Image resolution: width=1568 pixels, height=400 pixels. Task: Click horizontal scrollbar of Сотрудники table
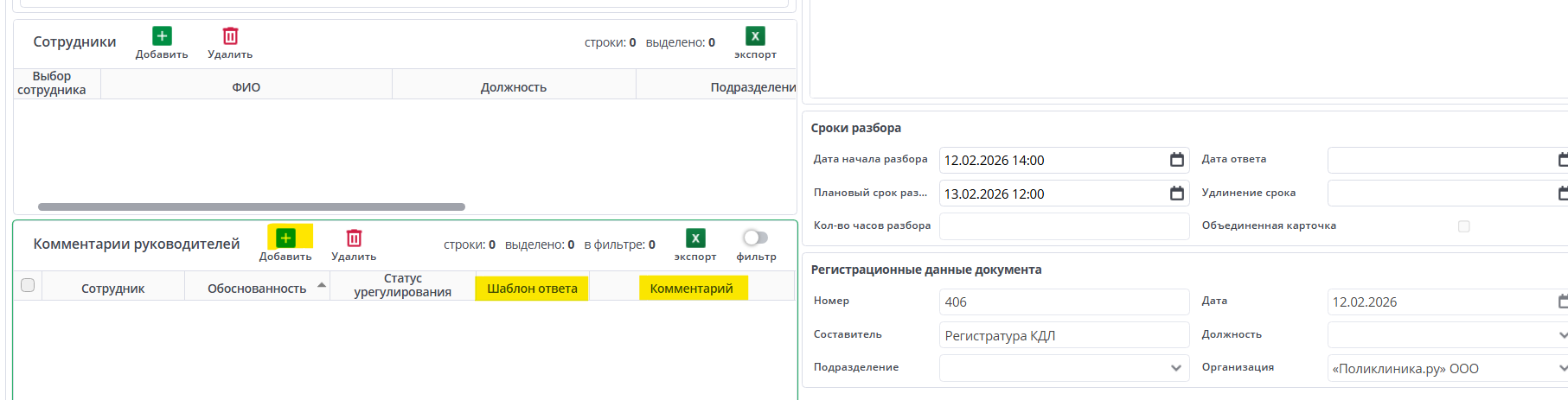click(x=252, y=206)
